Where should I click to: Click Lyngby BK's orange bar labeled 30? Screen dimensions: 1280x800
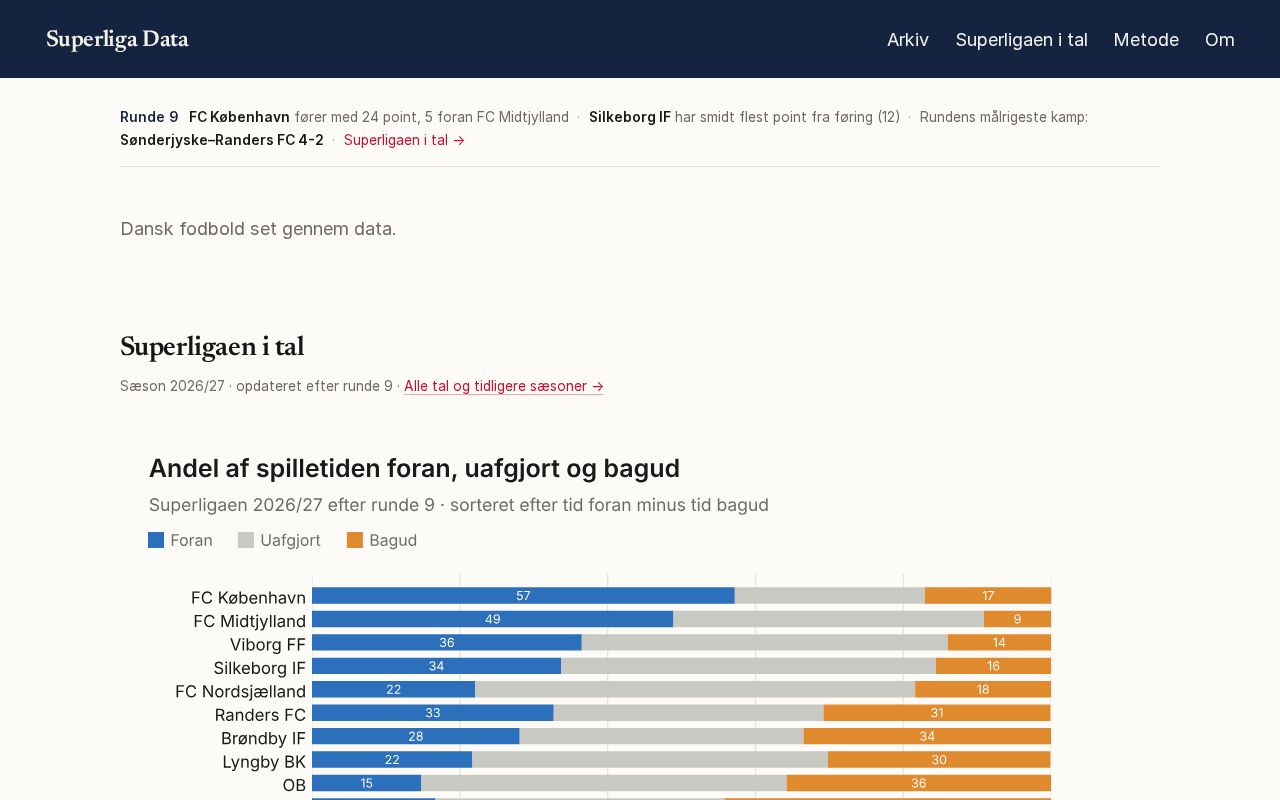(x=939, y=760)
